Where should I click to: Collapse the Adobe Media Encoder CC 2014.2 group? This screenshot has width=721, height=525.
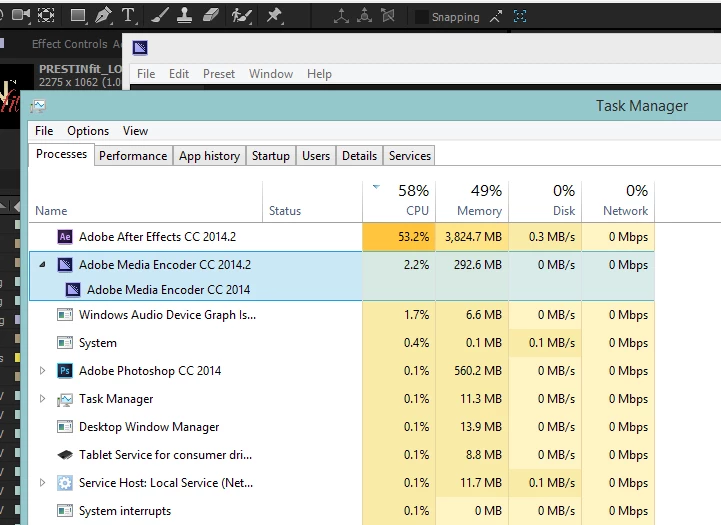42,265
